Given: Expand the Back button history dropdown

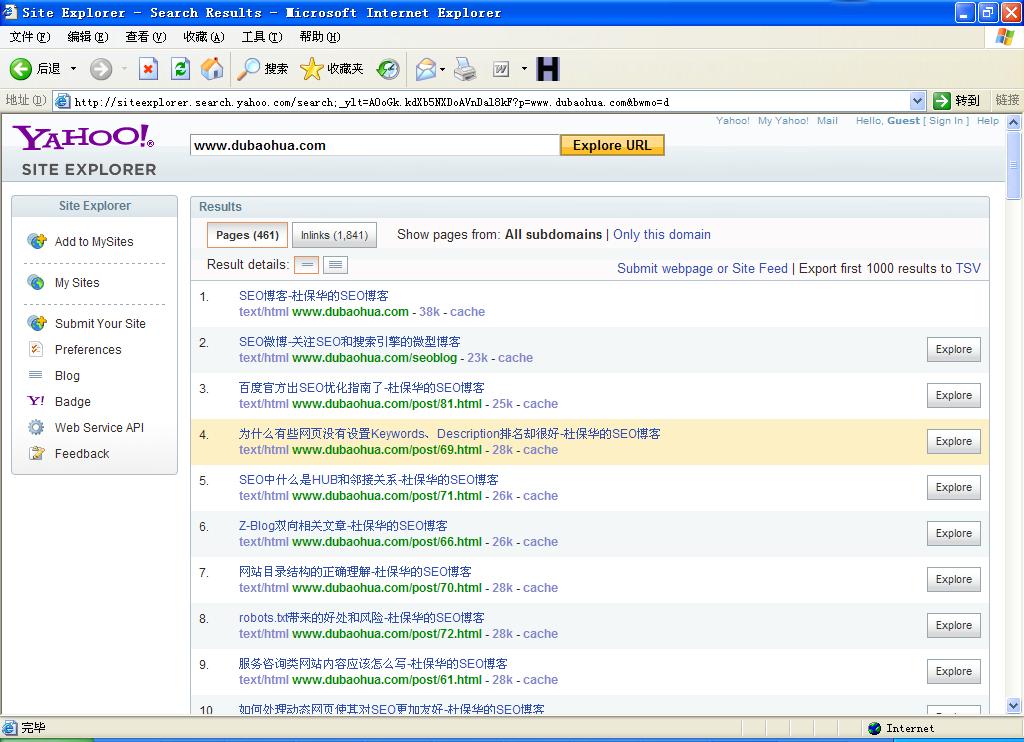Looking at the screenshot, I should click(x=73, y=69).
